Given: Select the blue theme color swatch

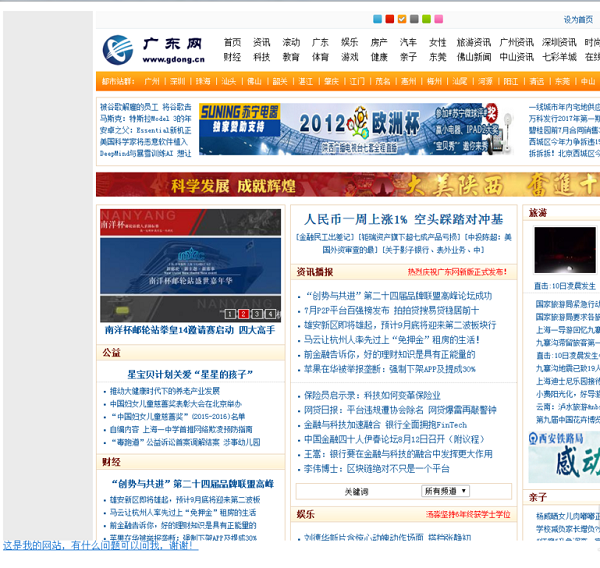Looking at the screenshot, I should coord(378,19).
